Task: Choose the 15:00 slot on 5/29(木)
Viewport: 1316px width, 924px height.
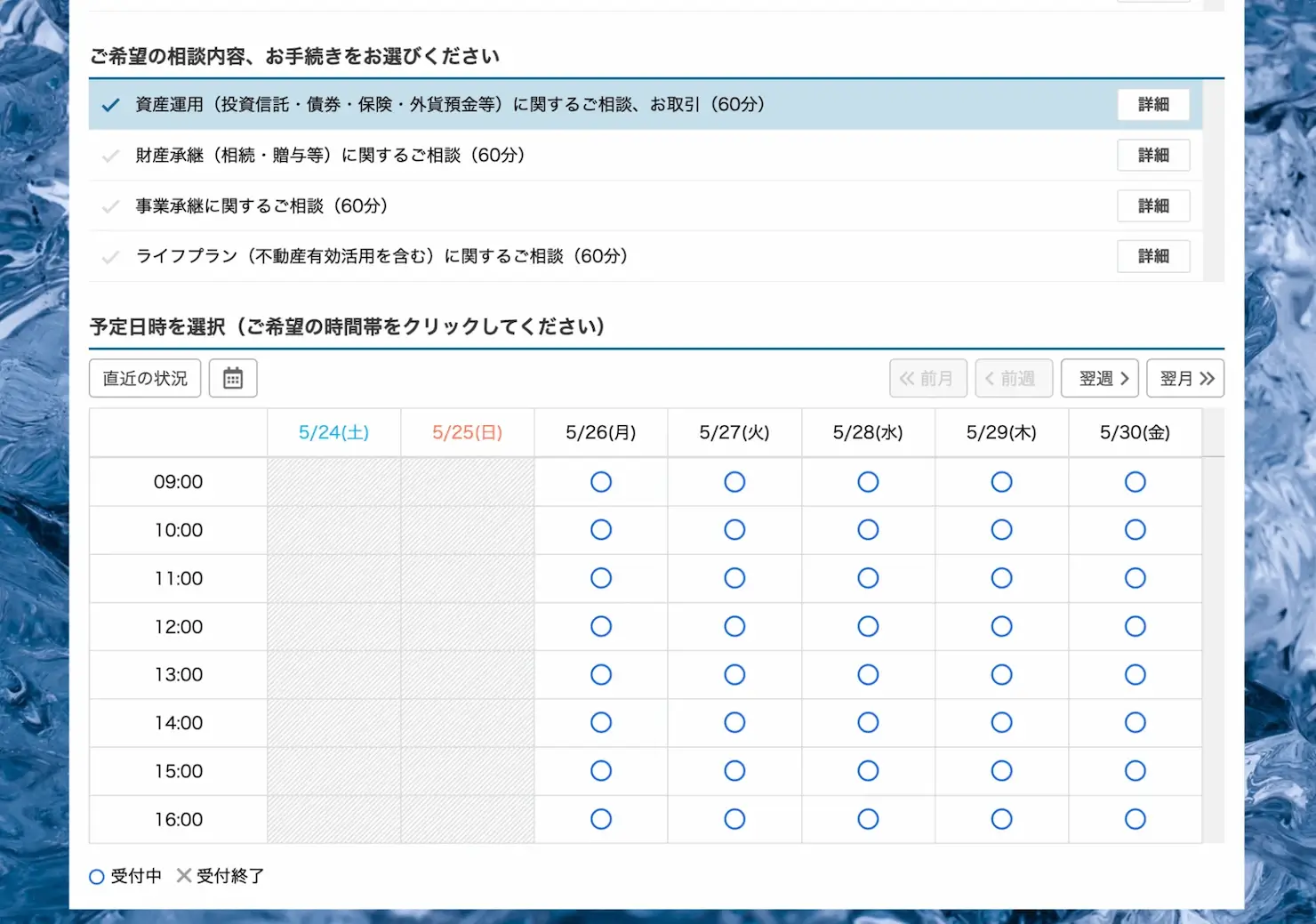Action: click(1001, 770)
